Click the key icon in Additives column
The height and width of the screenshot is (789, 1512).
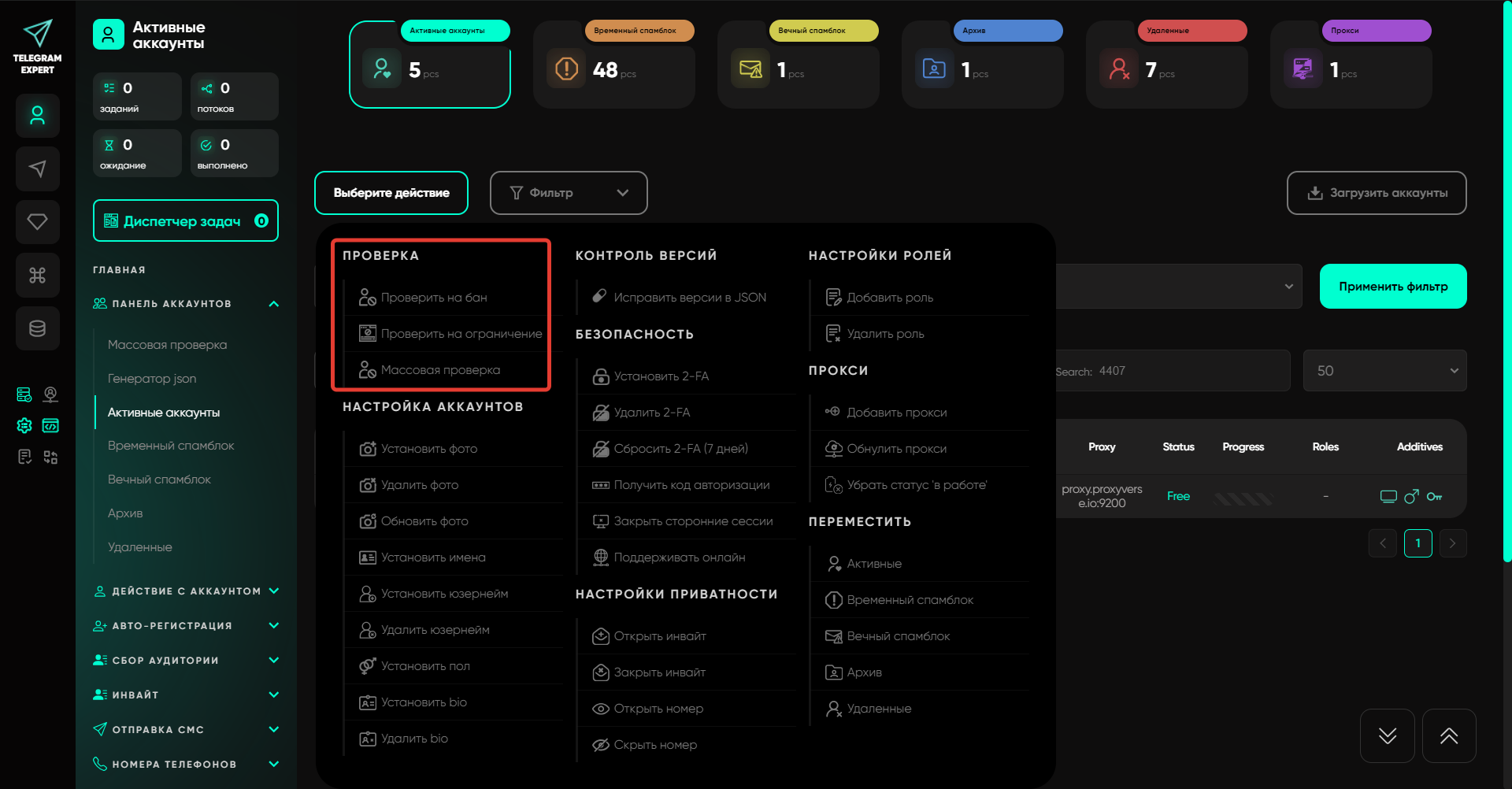tap(1434, 497)
